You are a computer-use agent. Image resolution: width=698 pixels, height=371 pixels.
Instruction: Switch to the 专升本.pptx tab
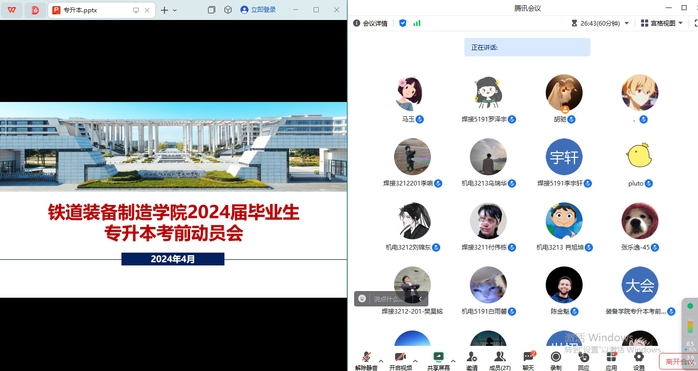[x=94, y=10]
